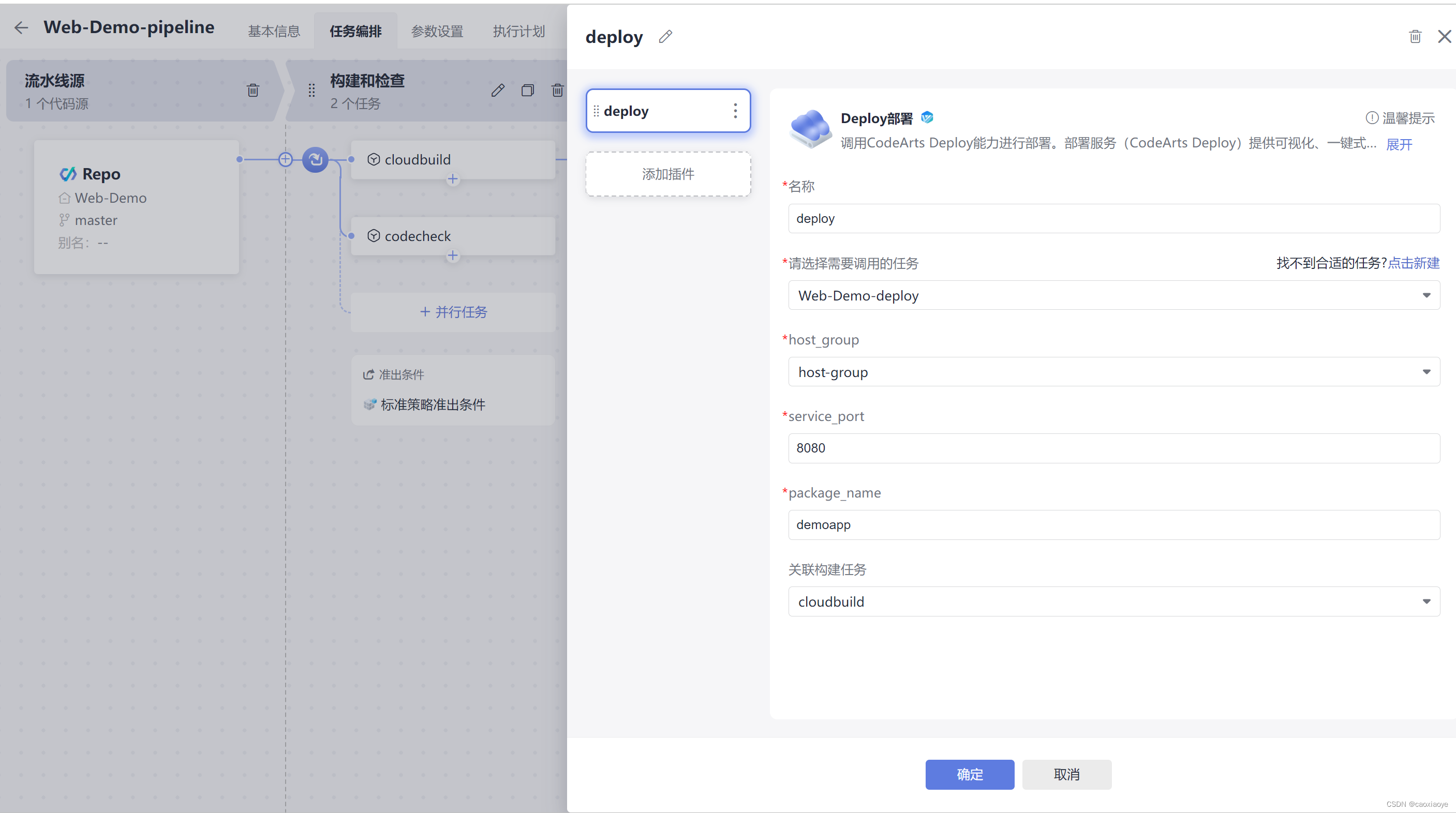Click the drag handle on deploy step

click(596, 111)
